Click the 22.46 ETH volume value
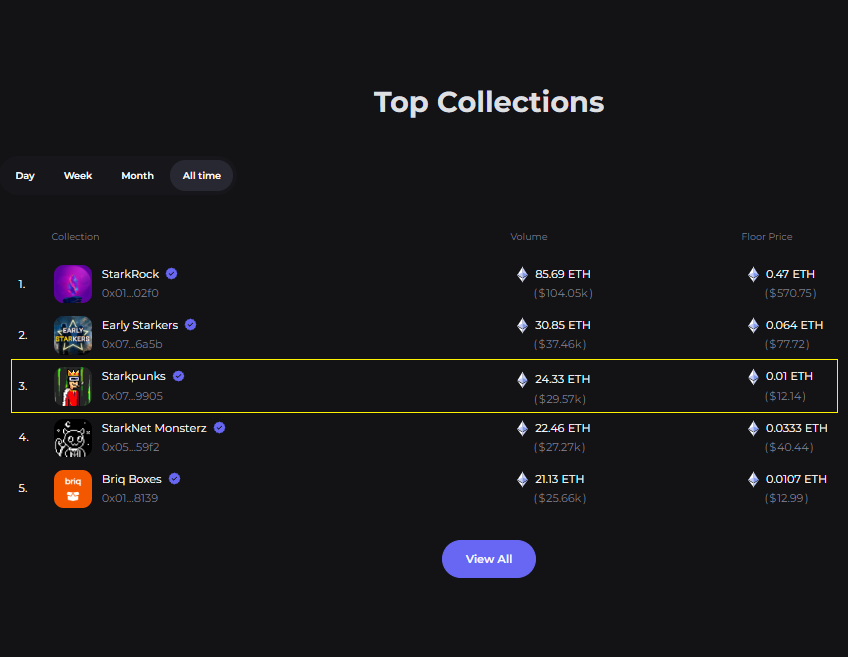 (562, 428)
